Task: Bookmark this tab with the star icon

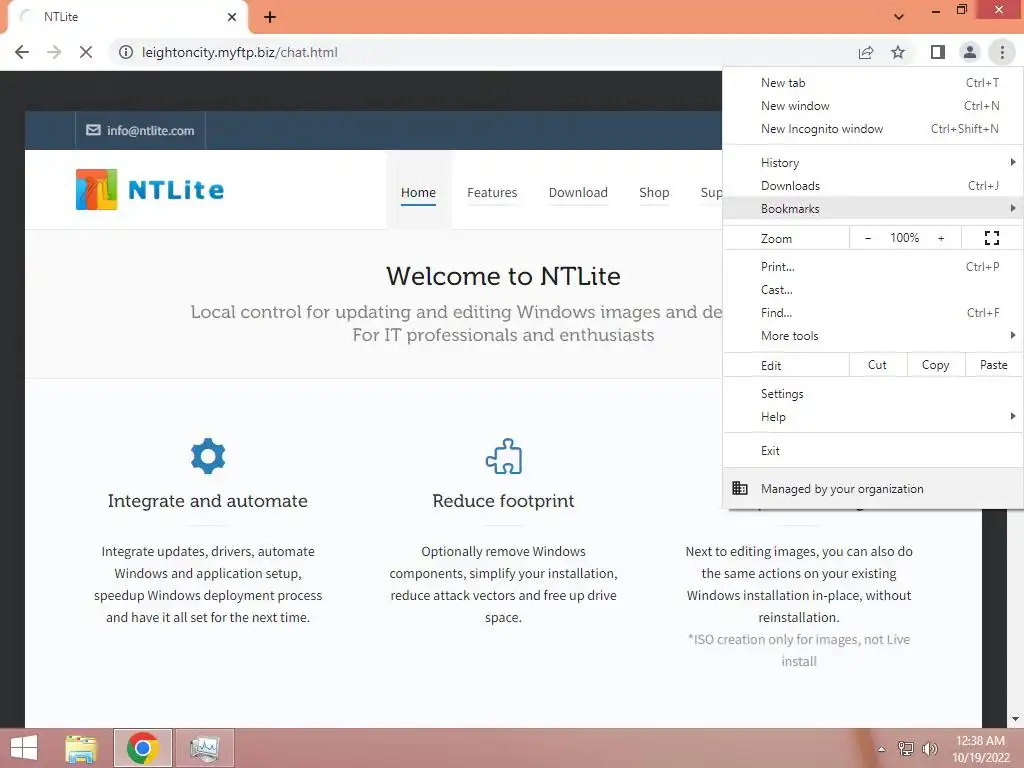Action: click(x=898, y=52)
